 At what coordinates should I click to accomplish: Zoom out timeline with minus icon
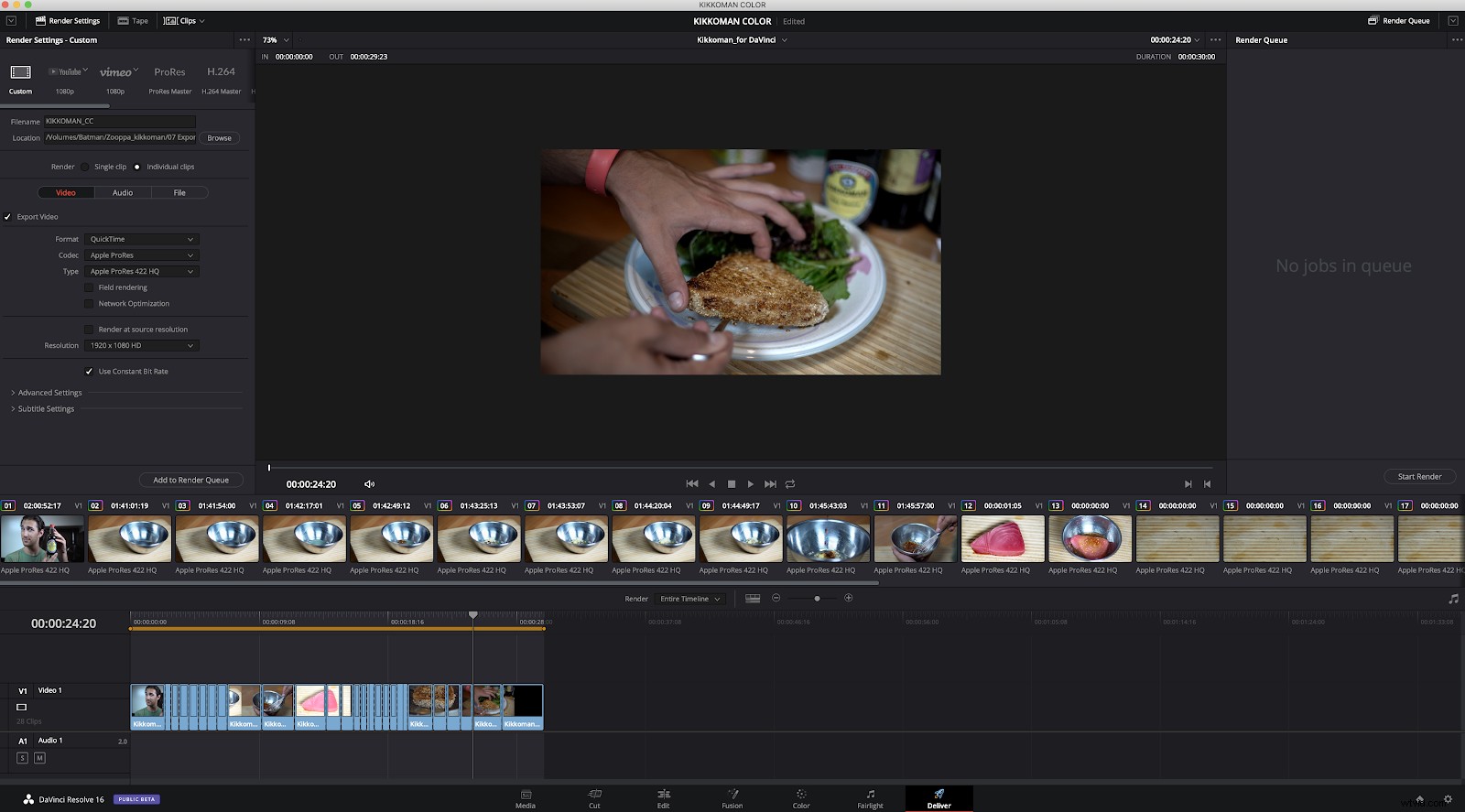coord(776,598)
